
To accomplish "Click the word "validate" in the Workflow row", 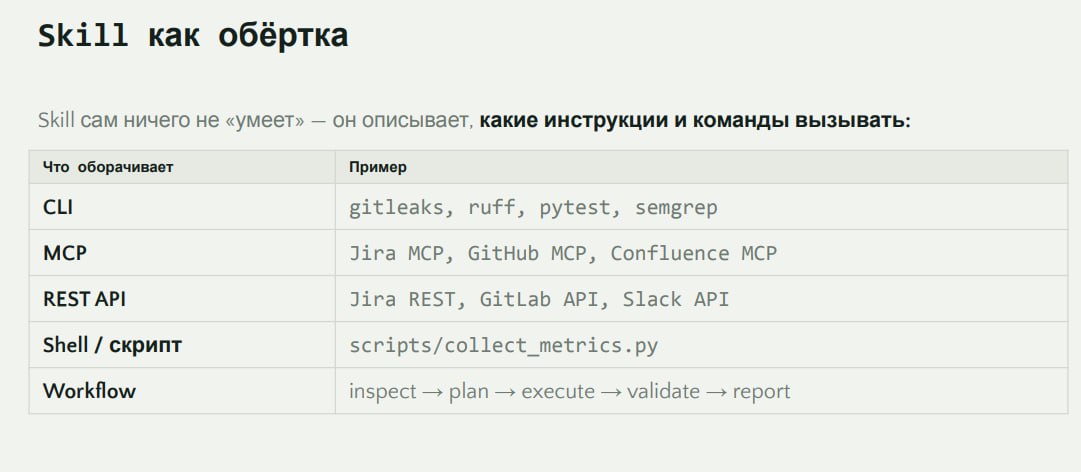I will tap(663, 391).
